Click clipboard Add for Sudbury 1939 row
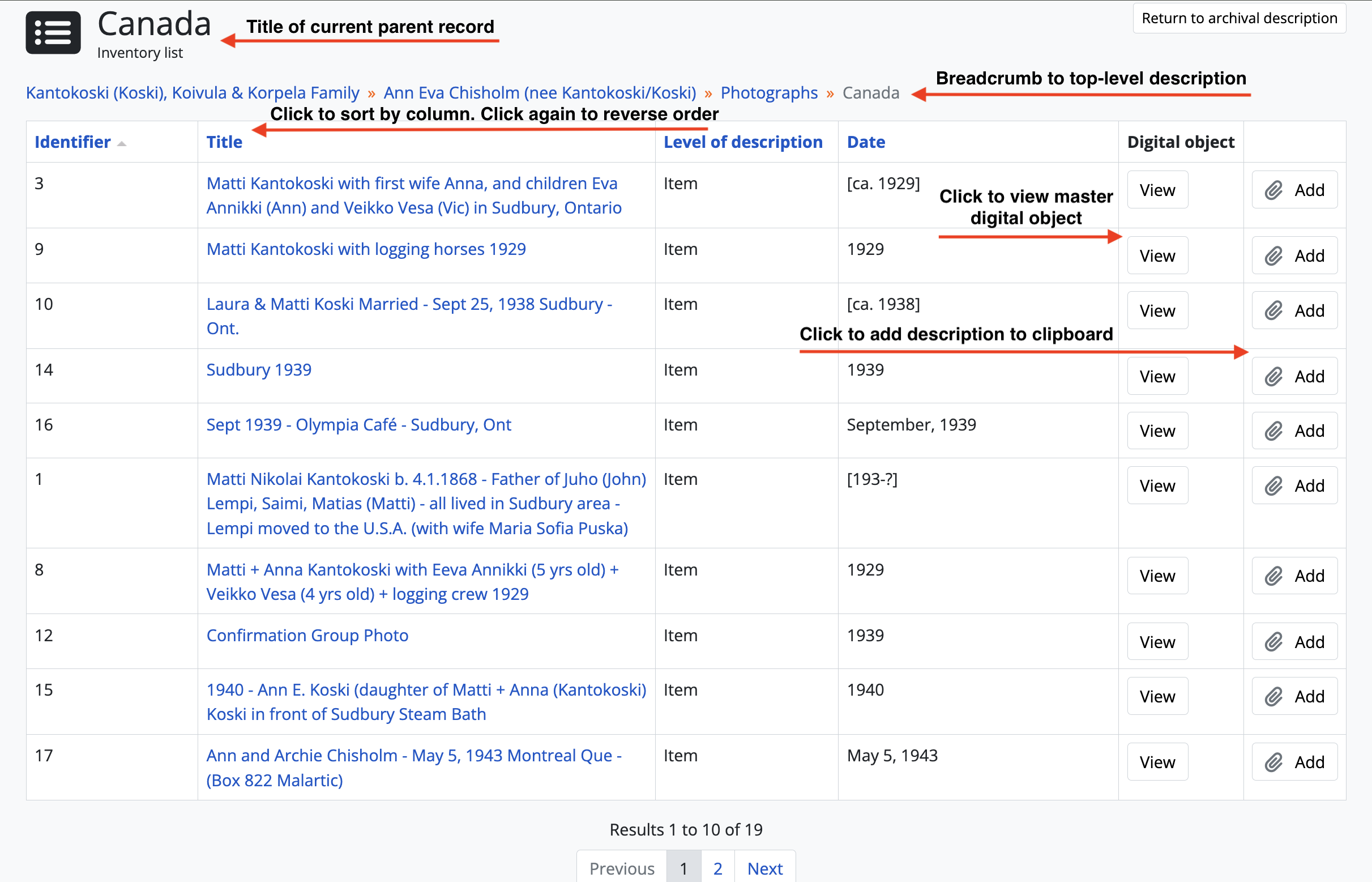 [1294, 376]
